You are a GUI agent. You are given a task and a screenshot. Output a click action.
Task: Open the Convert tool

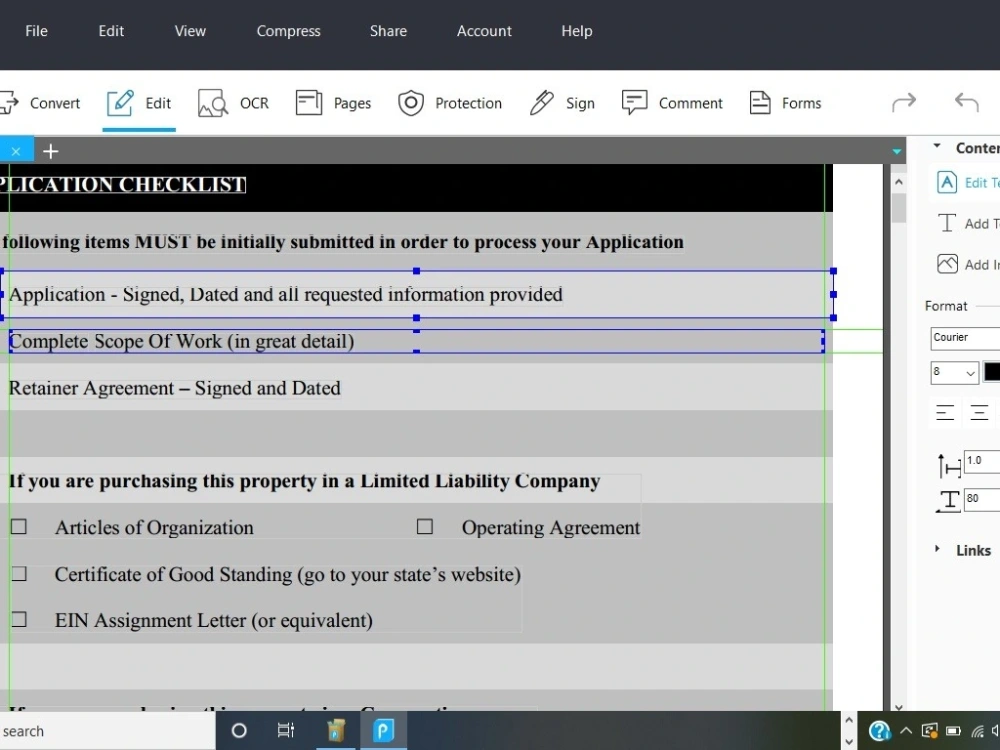click(40, 103)
